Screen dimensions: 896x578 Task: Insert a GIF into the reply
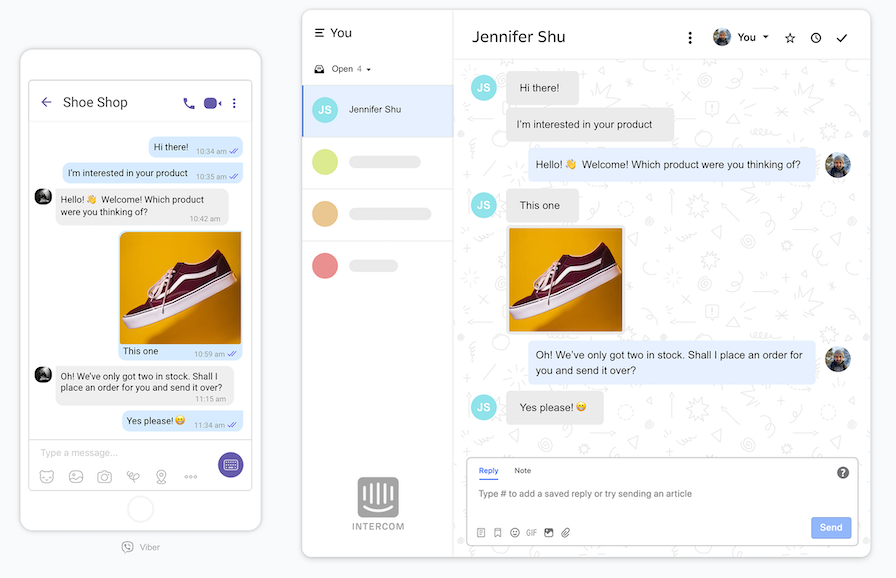point(531,532)
